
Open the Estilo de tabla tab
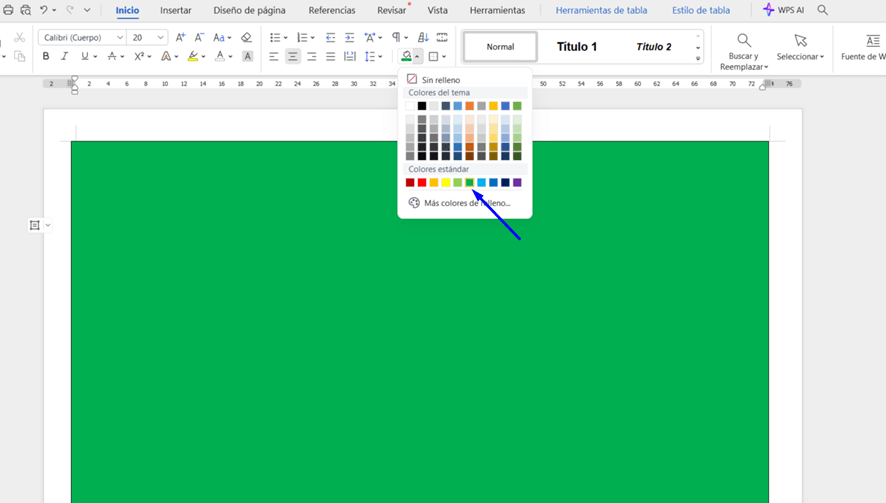coord(700,10)
